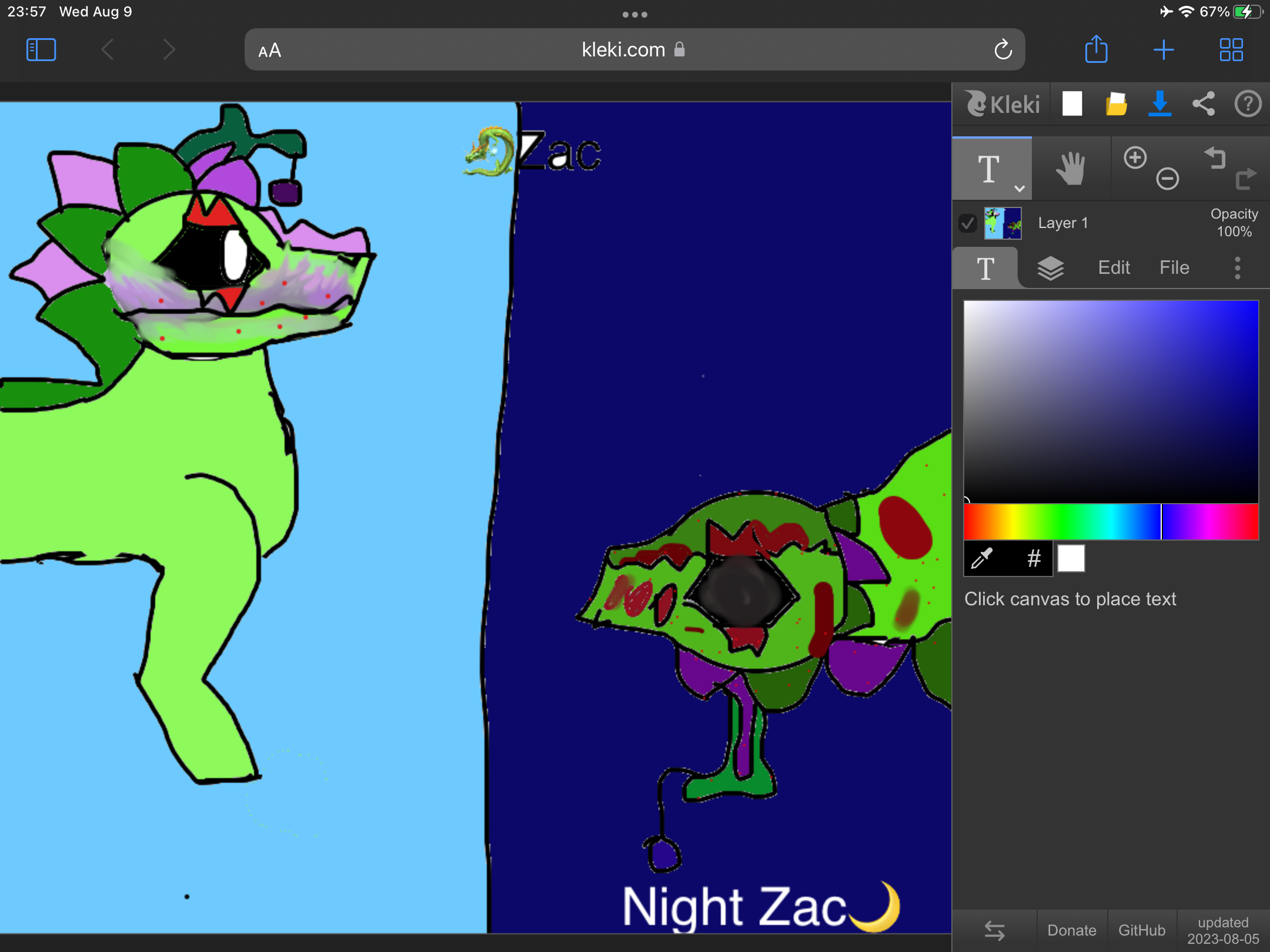Open the more options three-dot menu
Image resolution: width=1270 pixels, height=952 pixels.
pos(1238,268)
